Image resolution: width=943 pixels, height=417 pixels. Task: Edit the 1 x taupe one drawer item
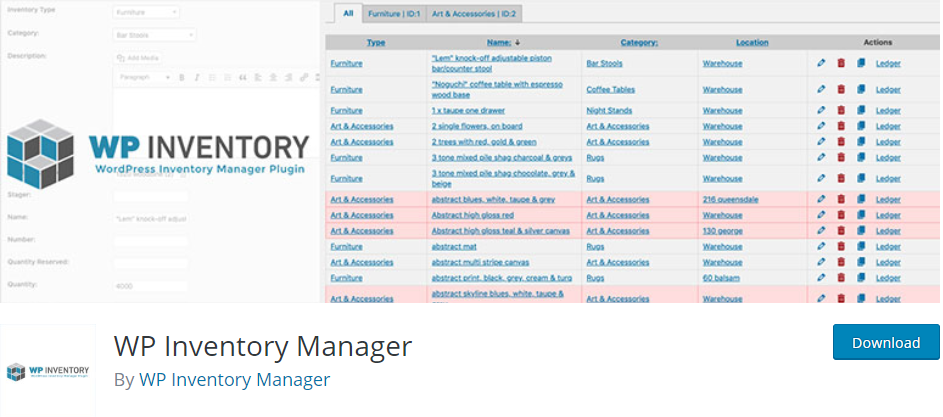tap(821, 111)
